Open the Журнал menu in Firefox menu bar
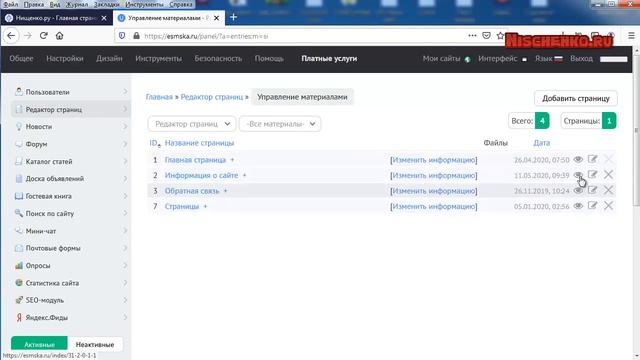Image resolution: width=640 pixels, height=360 pixels. 77,4
